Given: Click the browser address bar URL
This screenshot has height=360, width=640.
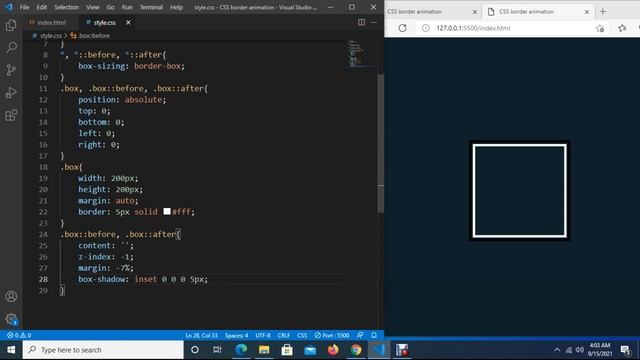Looking at the screenshot, I should (473, 28).
